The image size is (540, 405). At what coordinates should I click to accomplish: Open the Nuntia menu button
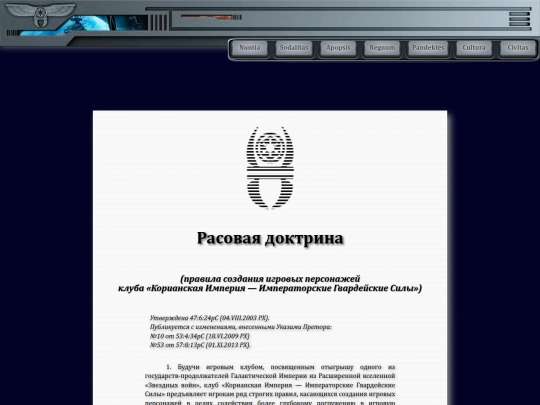click(x=250, y=48)
